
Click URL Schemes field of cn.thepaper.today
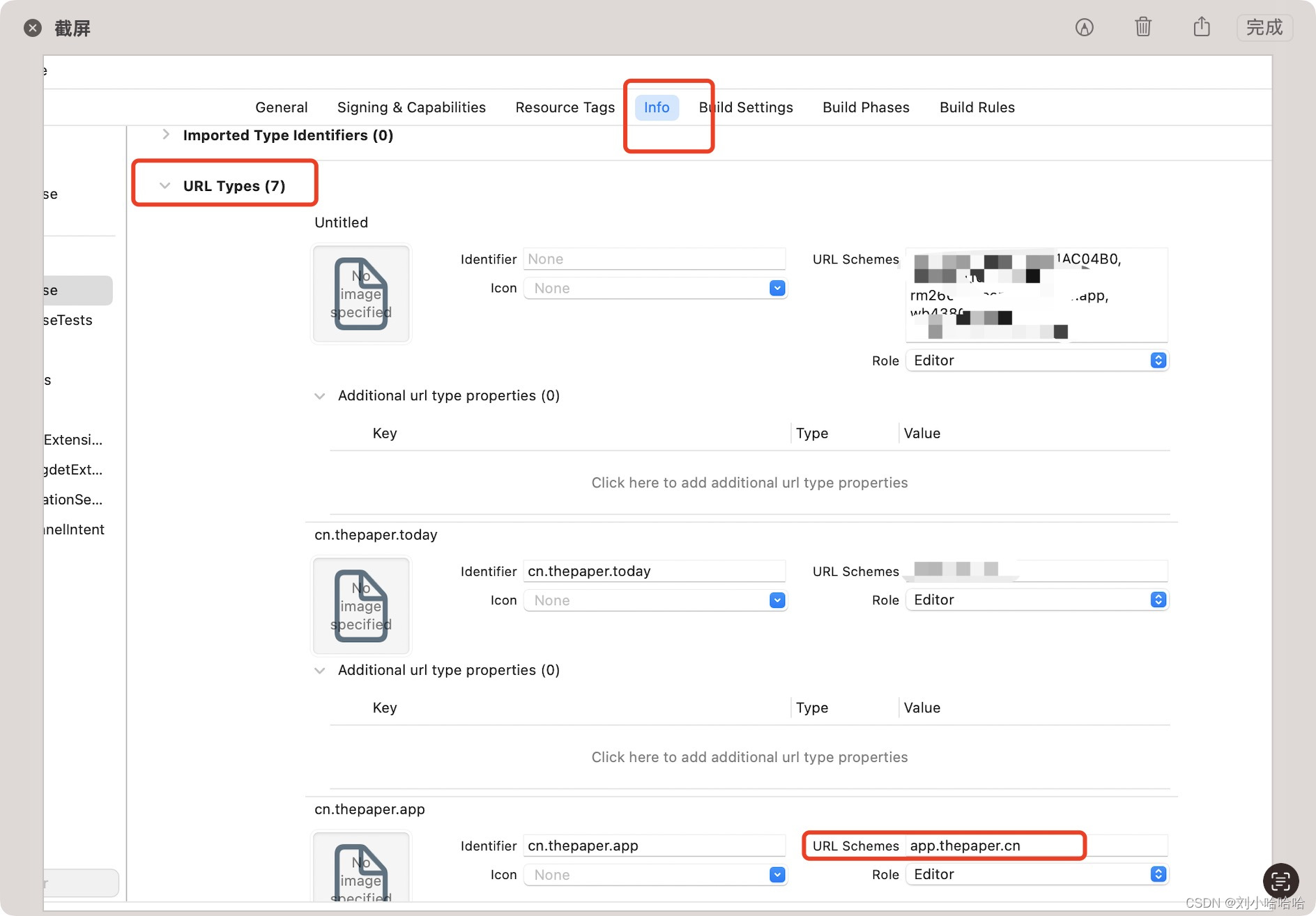1036,571
